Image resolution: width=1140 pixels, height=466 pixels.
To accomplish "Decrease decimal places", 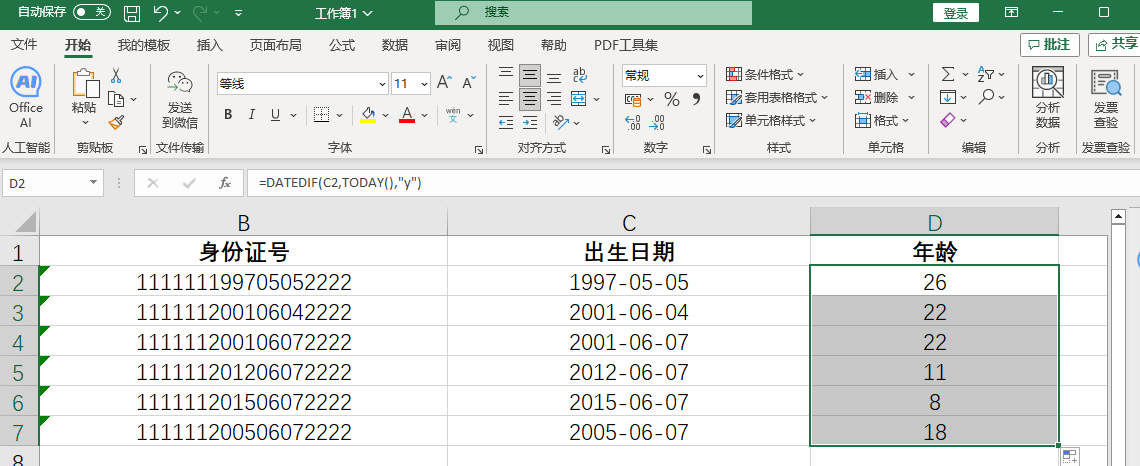I will pos(657,122).
